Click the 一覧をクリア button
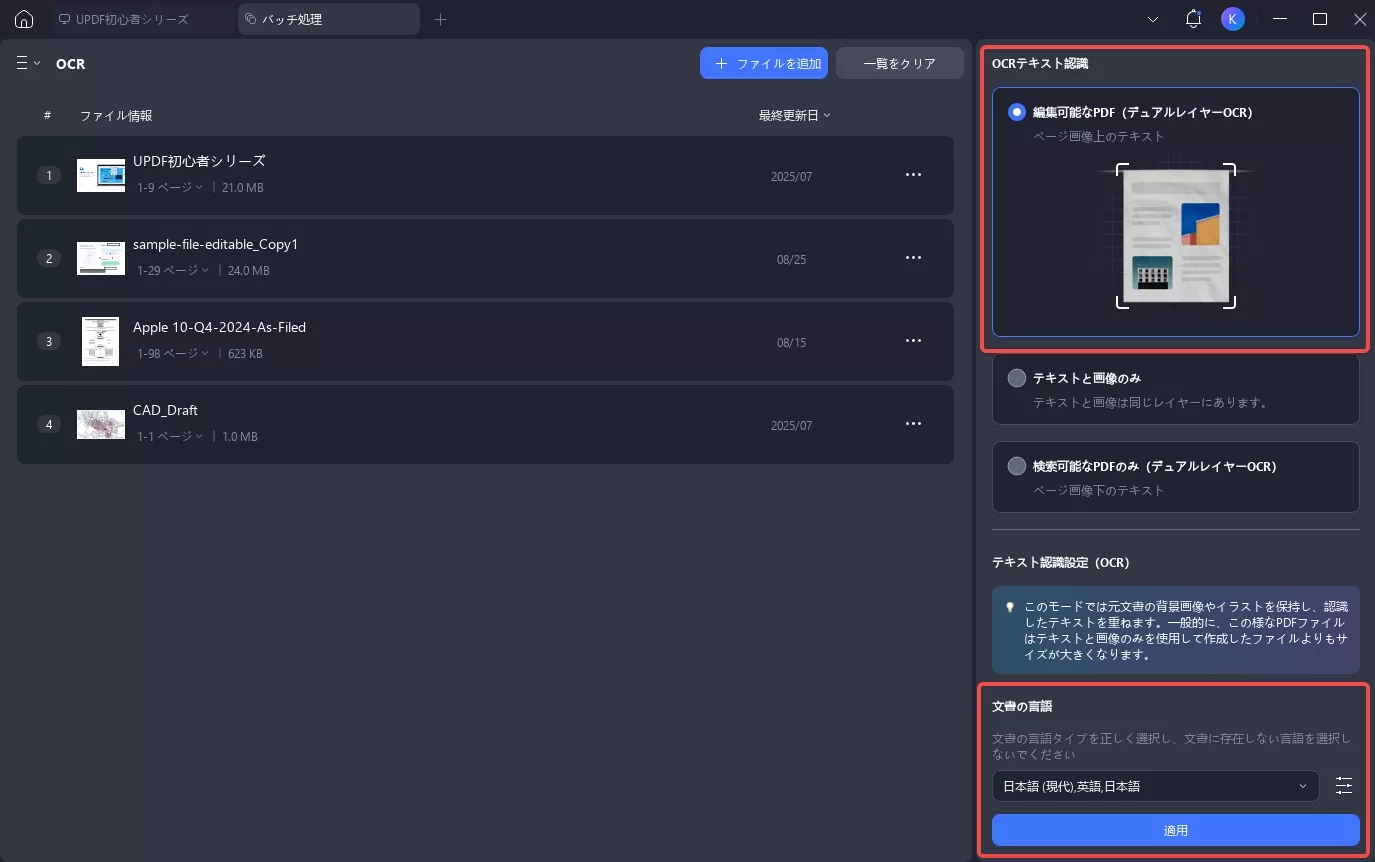The width and height of the screenshot is (1375, 862). point(899,63)
